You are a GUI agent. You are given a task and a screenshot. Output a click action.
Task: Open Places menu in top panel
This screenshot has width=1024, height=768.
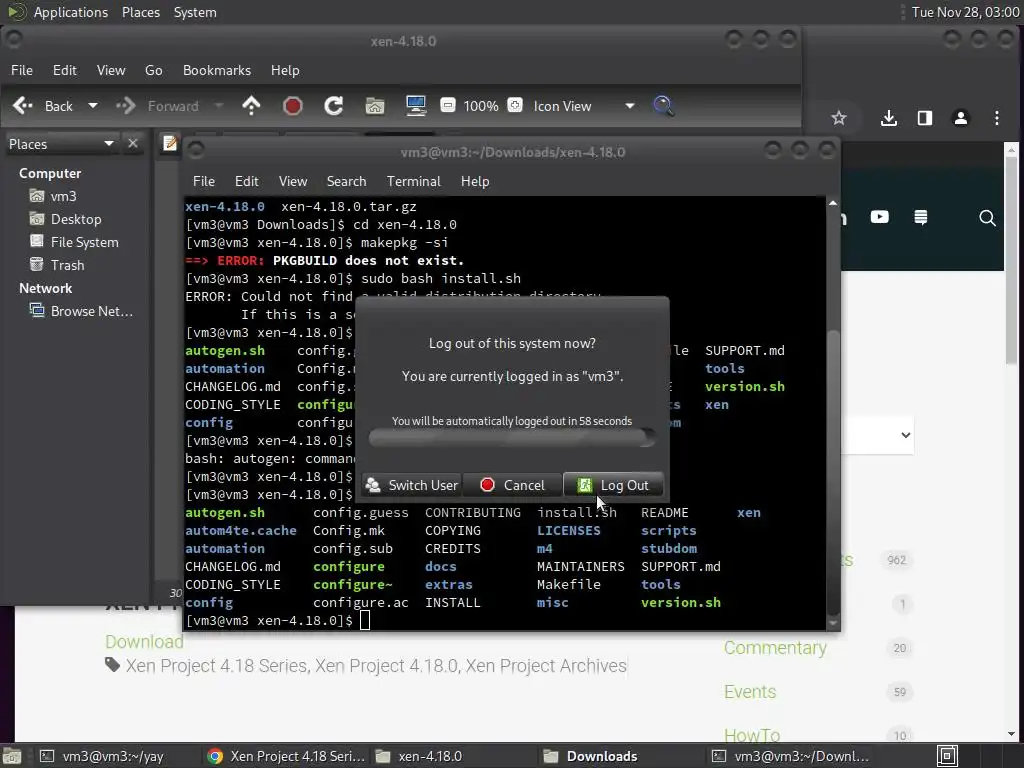click(x=140, y=12)
